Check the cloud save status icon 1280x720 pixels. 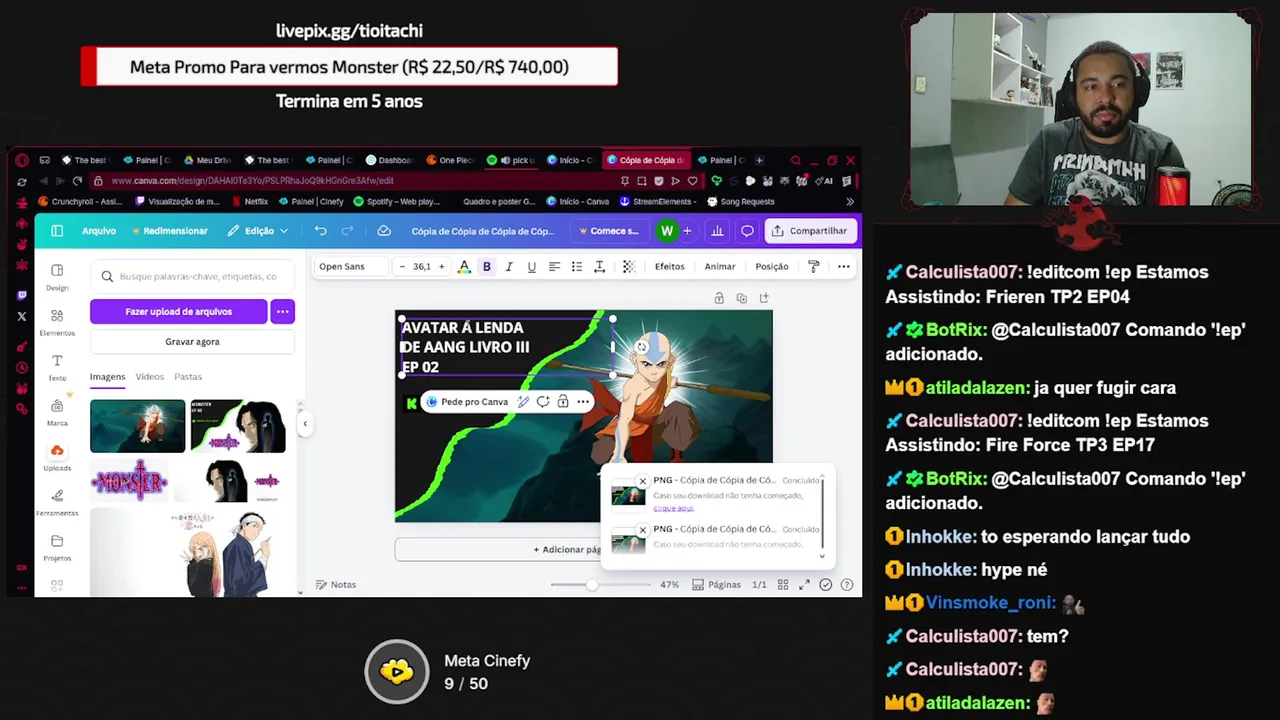pos(384,231)
